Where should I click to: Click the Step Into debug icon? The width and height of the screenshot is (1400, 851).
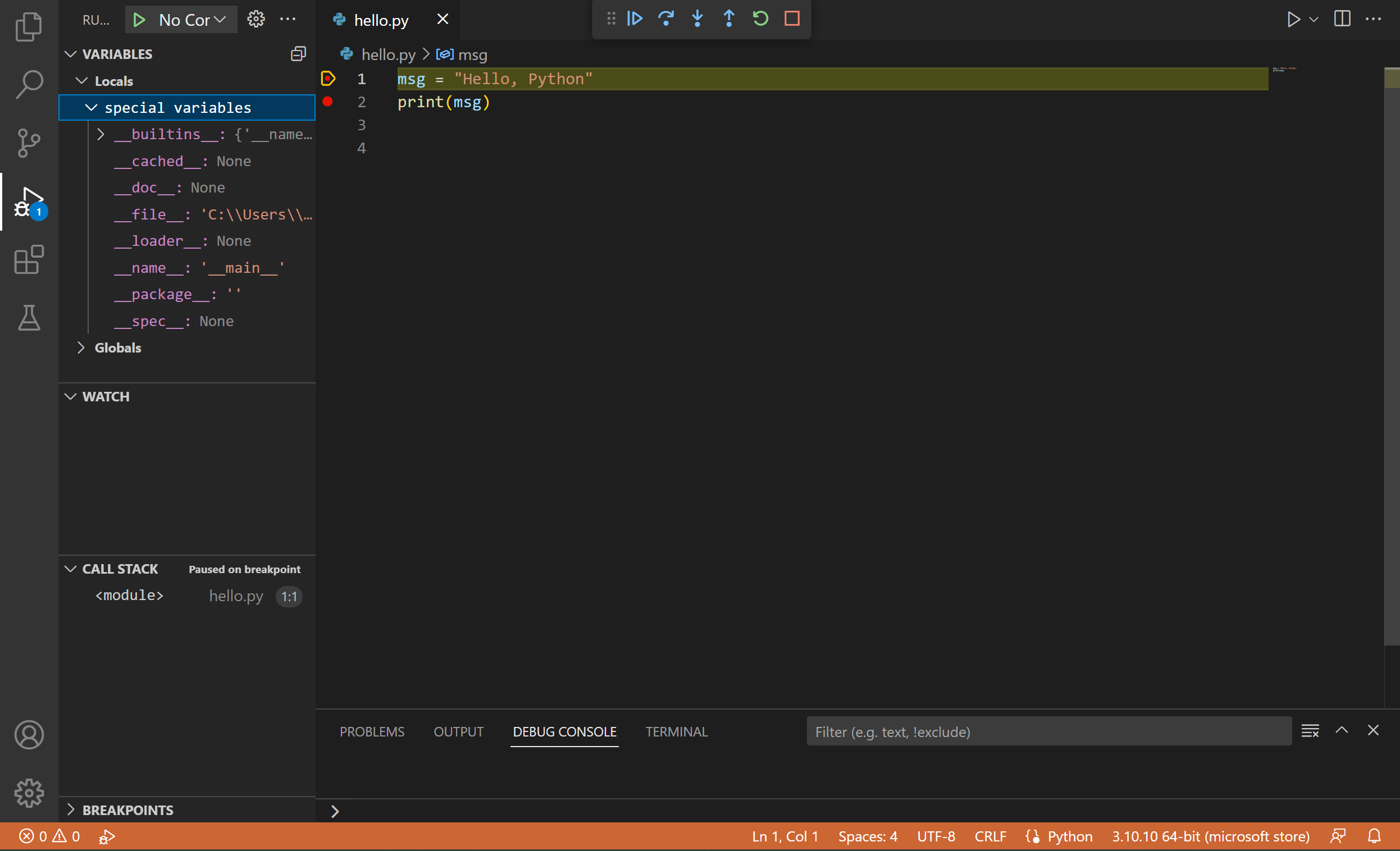[697, 18]
